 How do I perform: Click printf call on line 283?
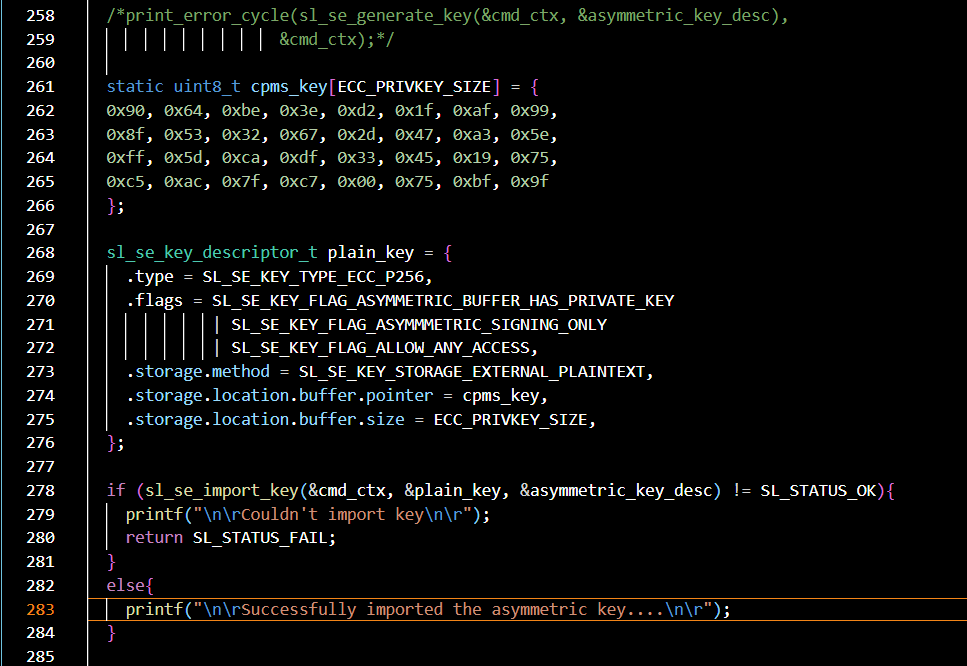155,610
